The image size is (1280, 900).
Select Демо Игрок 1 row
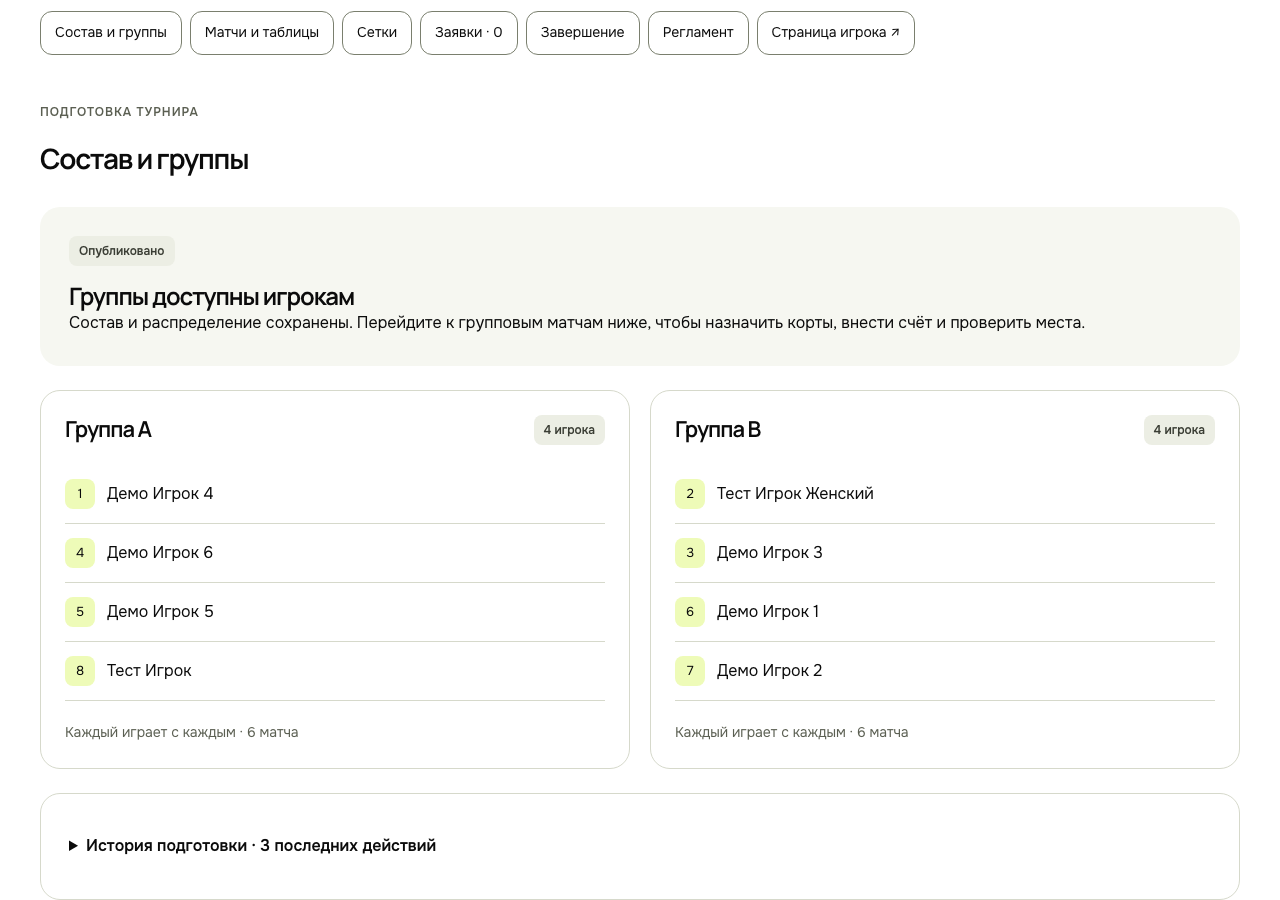coord(945,612)
